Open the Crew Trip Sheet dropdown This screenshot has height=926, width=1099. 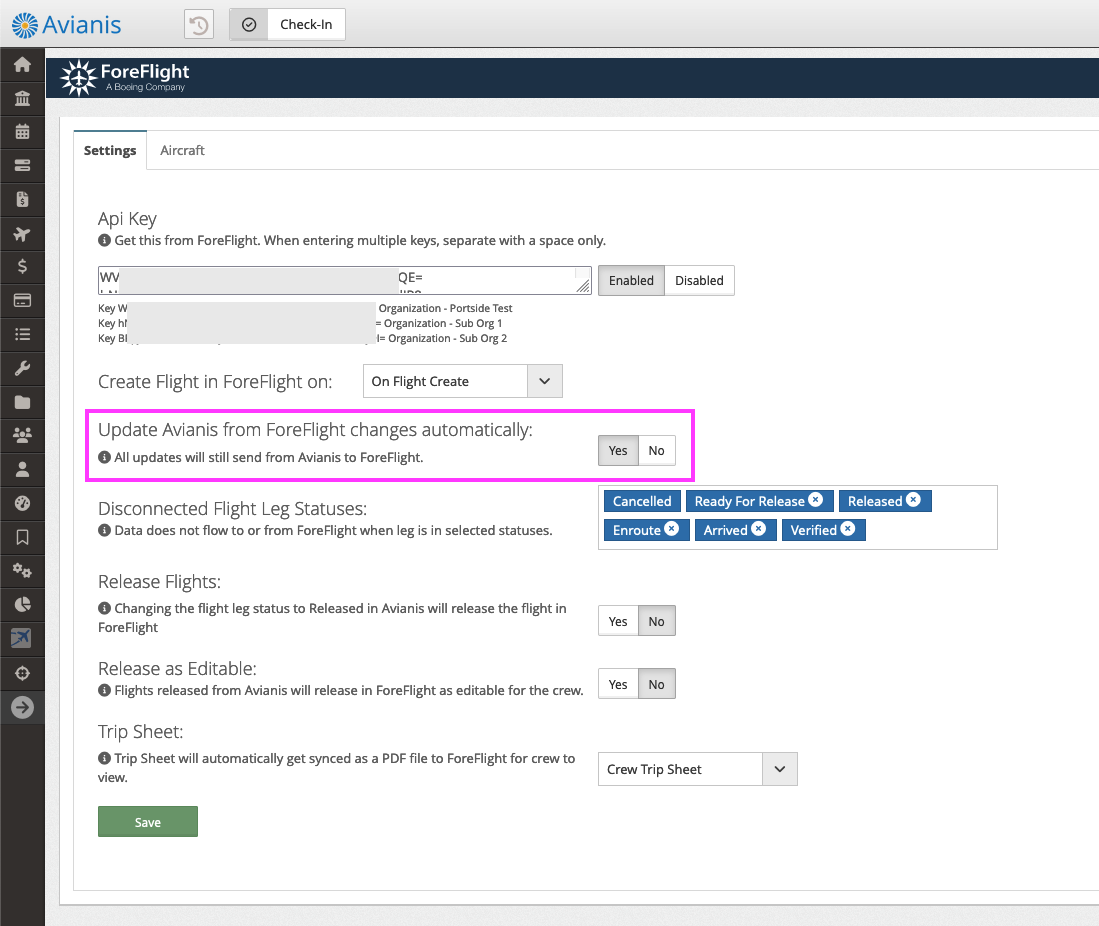click(x=697, y=769)
